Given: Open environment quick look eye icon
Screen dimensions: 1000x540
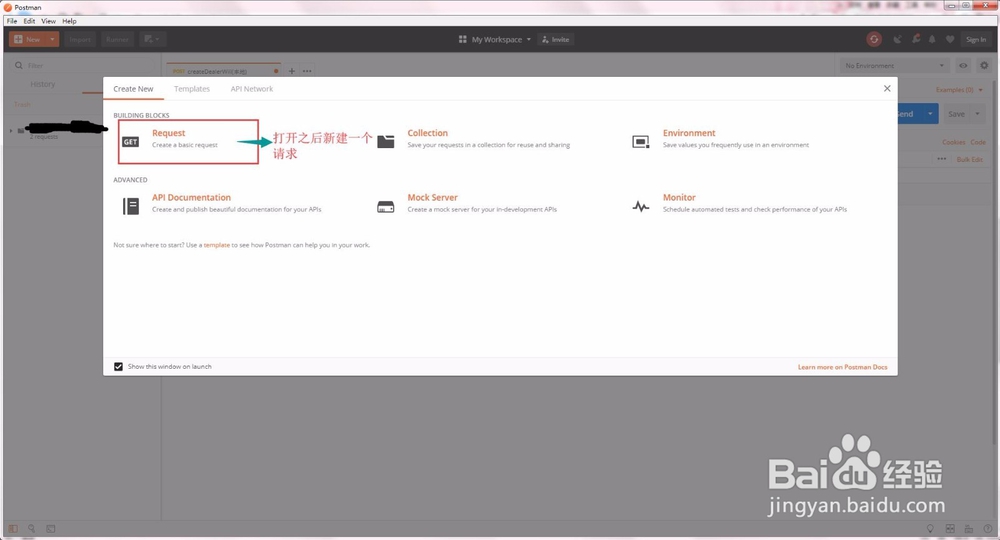Looking at the screenshot, I should point(963,66).
